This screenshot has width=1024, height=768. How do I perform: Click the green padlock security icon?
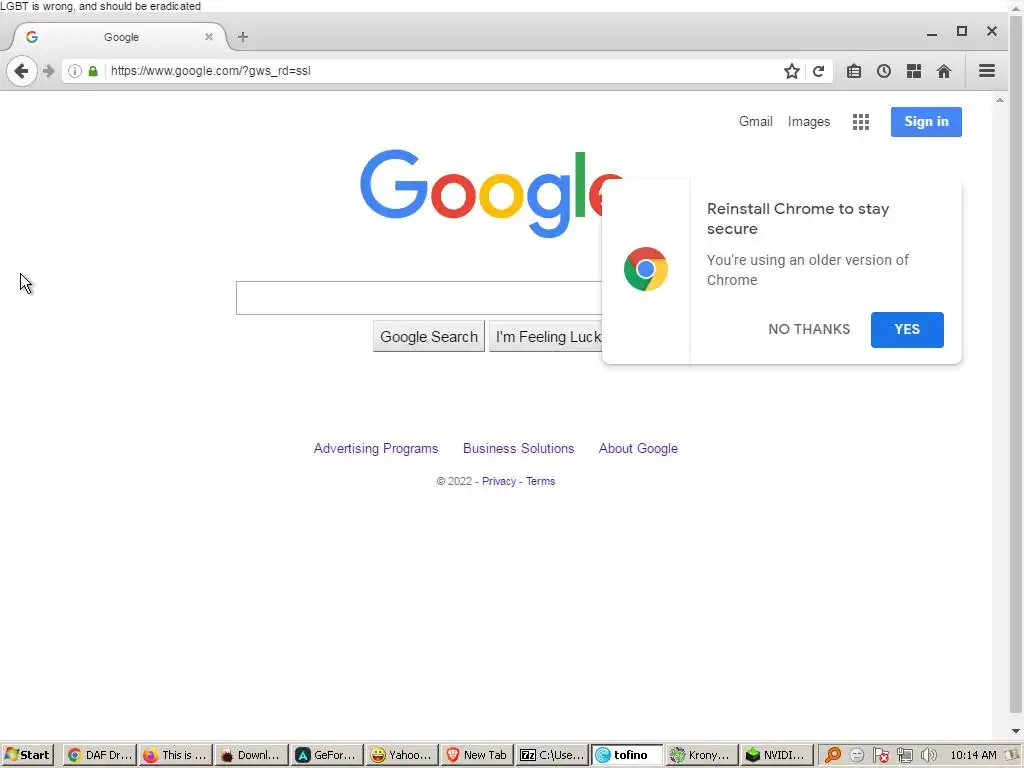coord(93,71)
